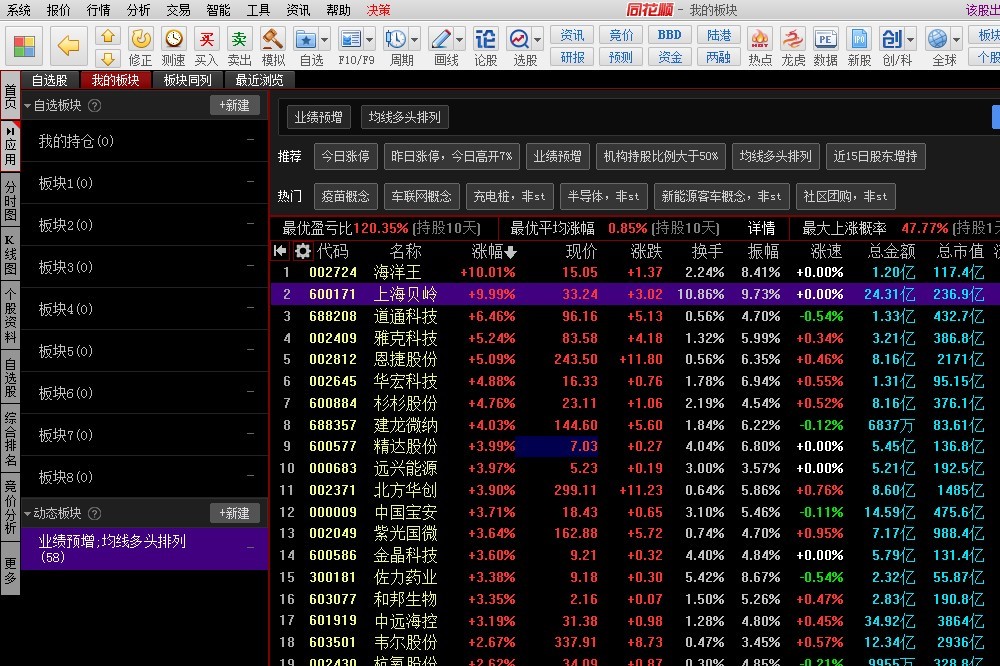Open dropdown arrow beside 选股 icon

[x=538, y=40]
